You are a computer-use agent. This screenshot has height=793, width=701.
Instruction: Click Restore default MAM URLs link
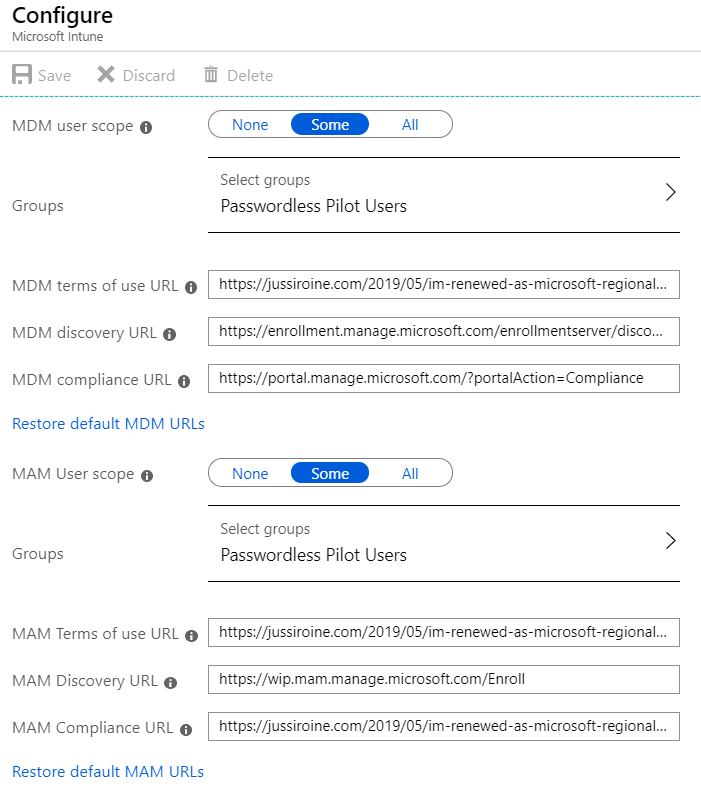[108, 771]
